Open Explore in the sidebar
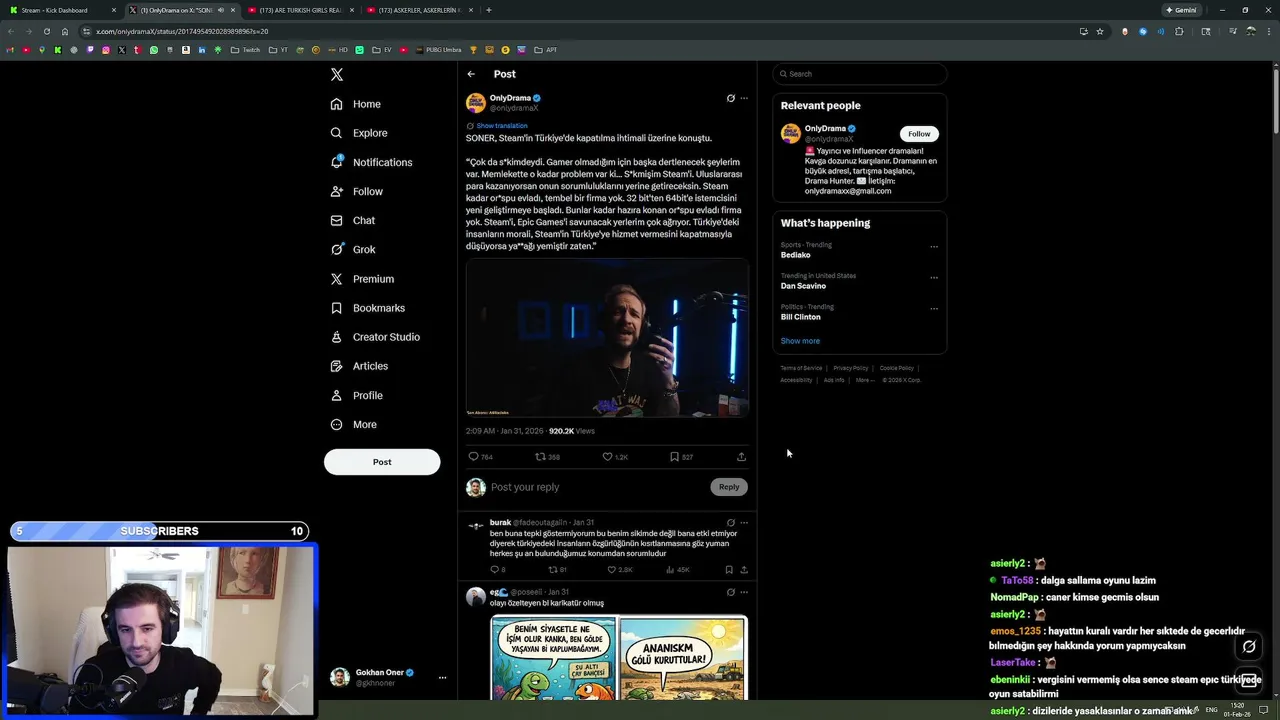 coord(359,133)
